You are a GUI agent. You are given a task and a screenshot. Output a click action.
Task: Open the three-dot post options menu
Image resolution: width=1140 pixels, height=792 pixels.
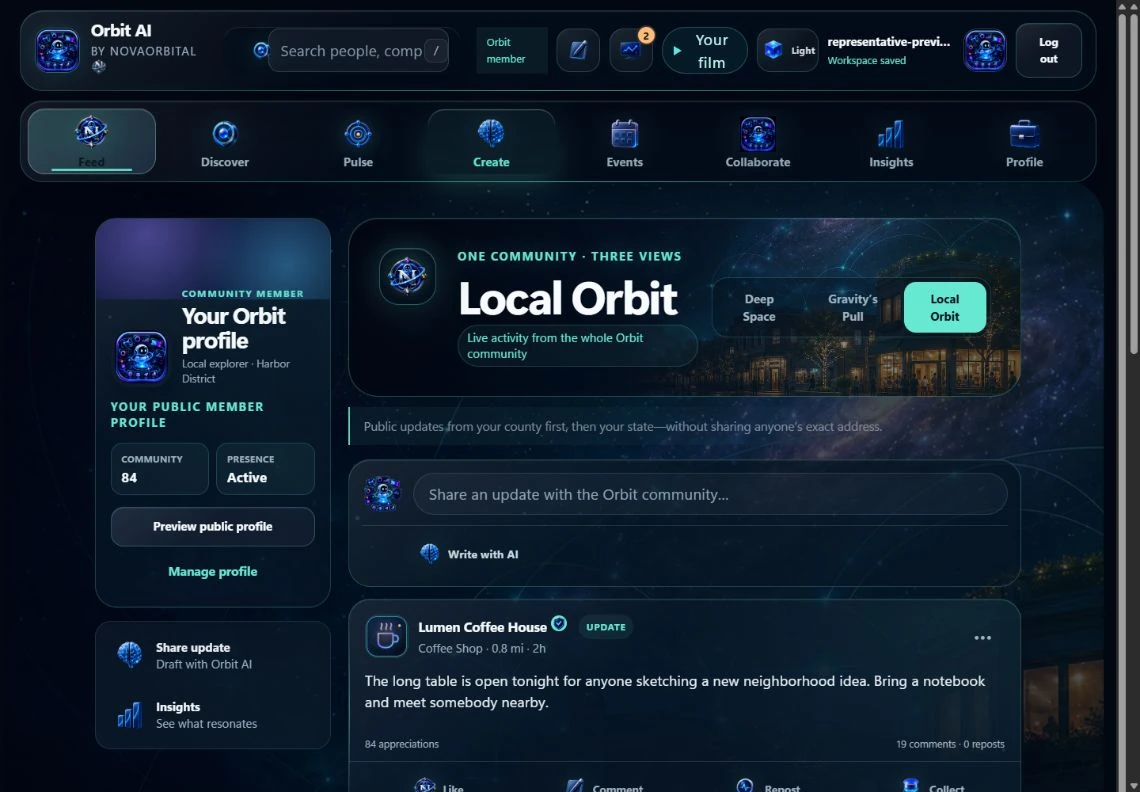click(982, 638)
